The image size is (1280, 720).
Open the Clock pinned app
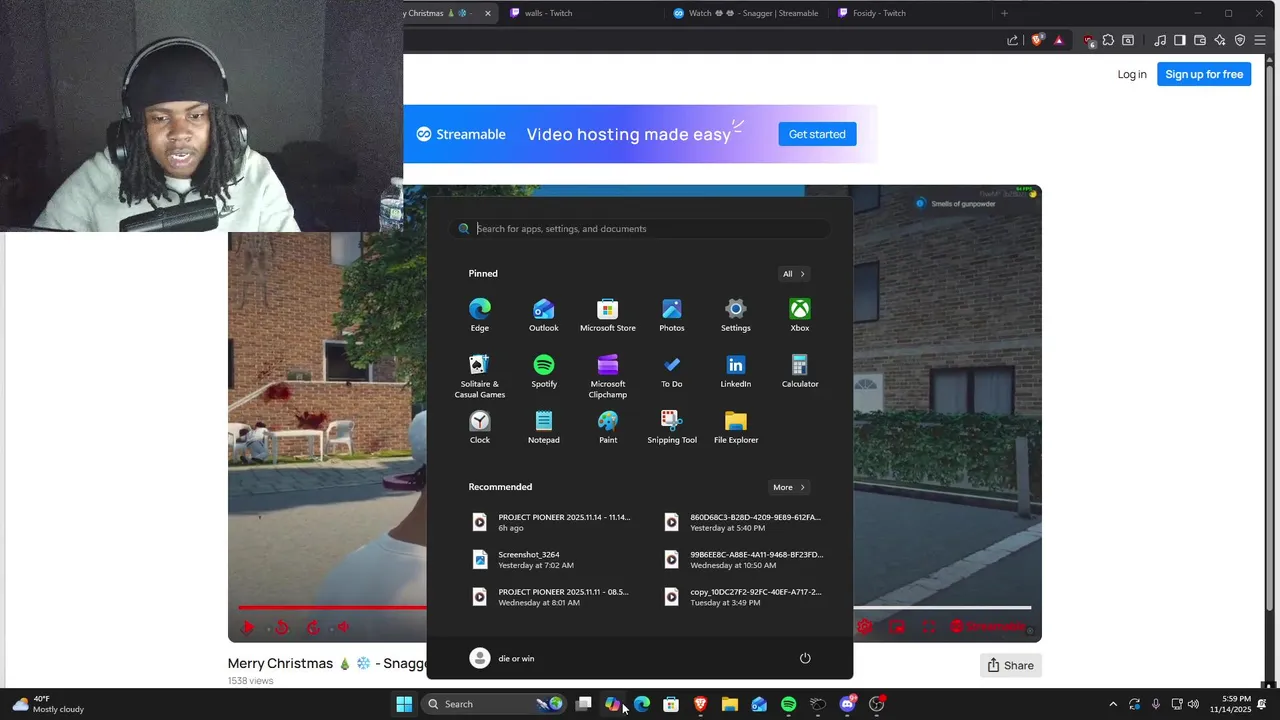pyautogui.click(x=480, y=427)
